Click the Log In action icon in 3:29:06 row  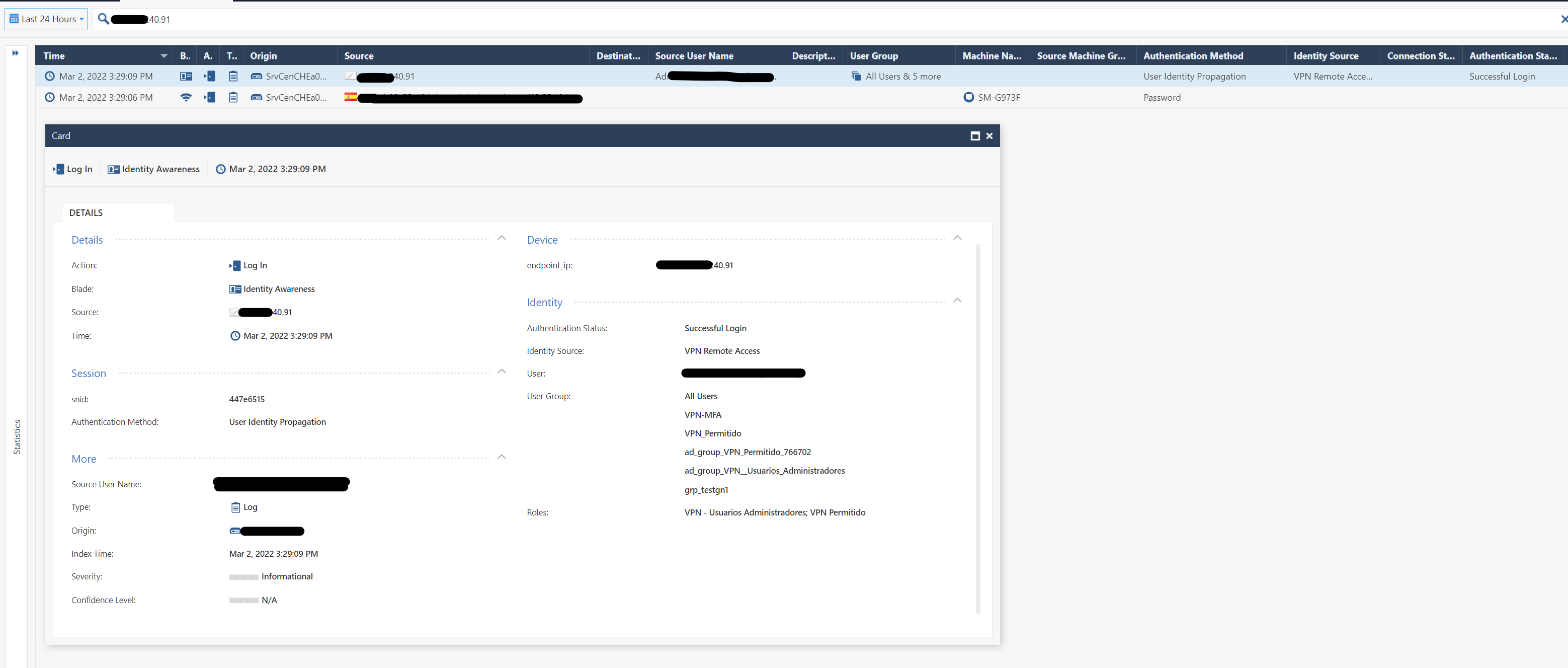pos(209,98)
